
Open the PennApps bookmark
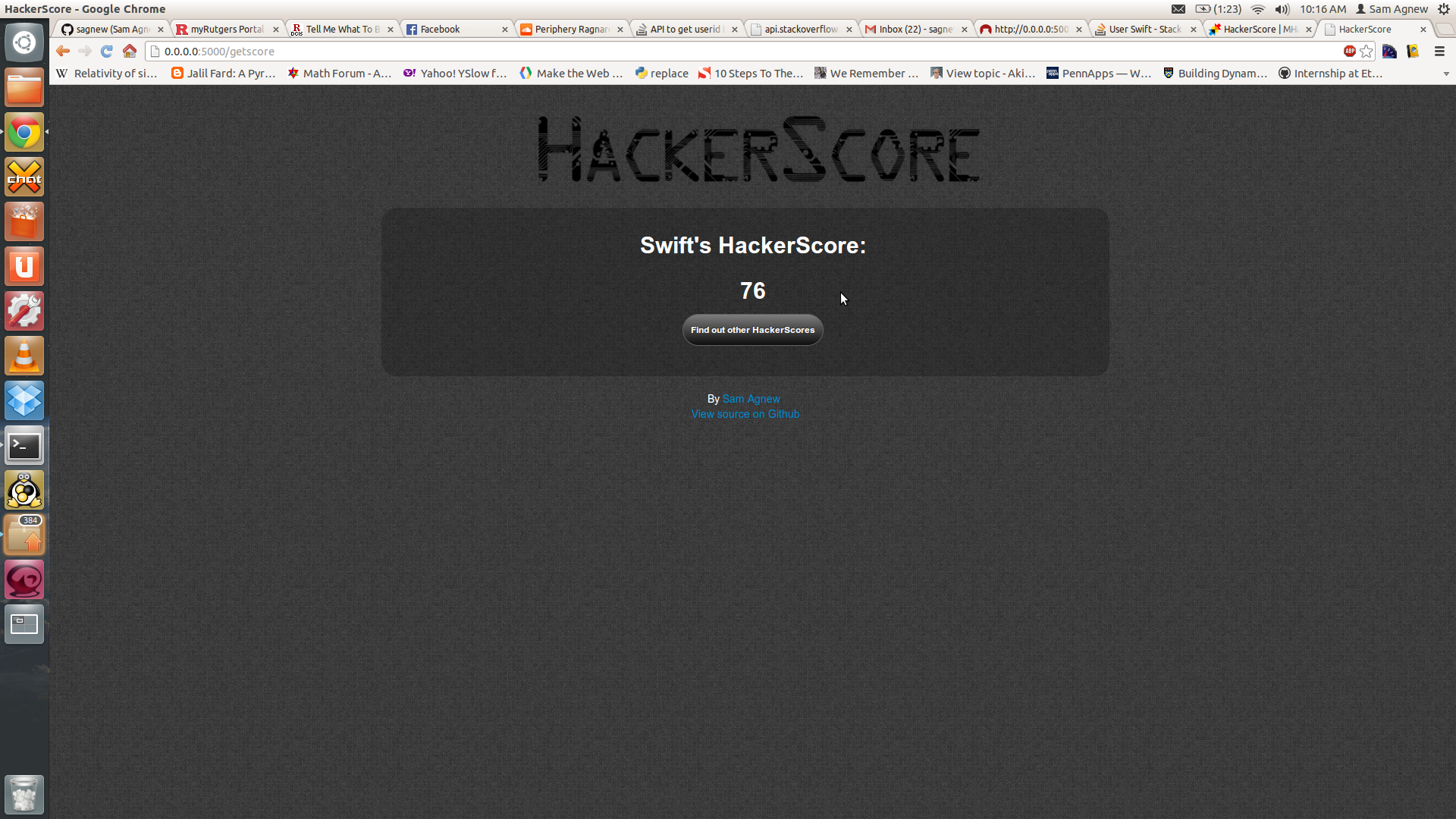tap(1099, 74)
